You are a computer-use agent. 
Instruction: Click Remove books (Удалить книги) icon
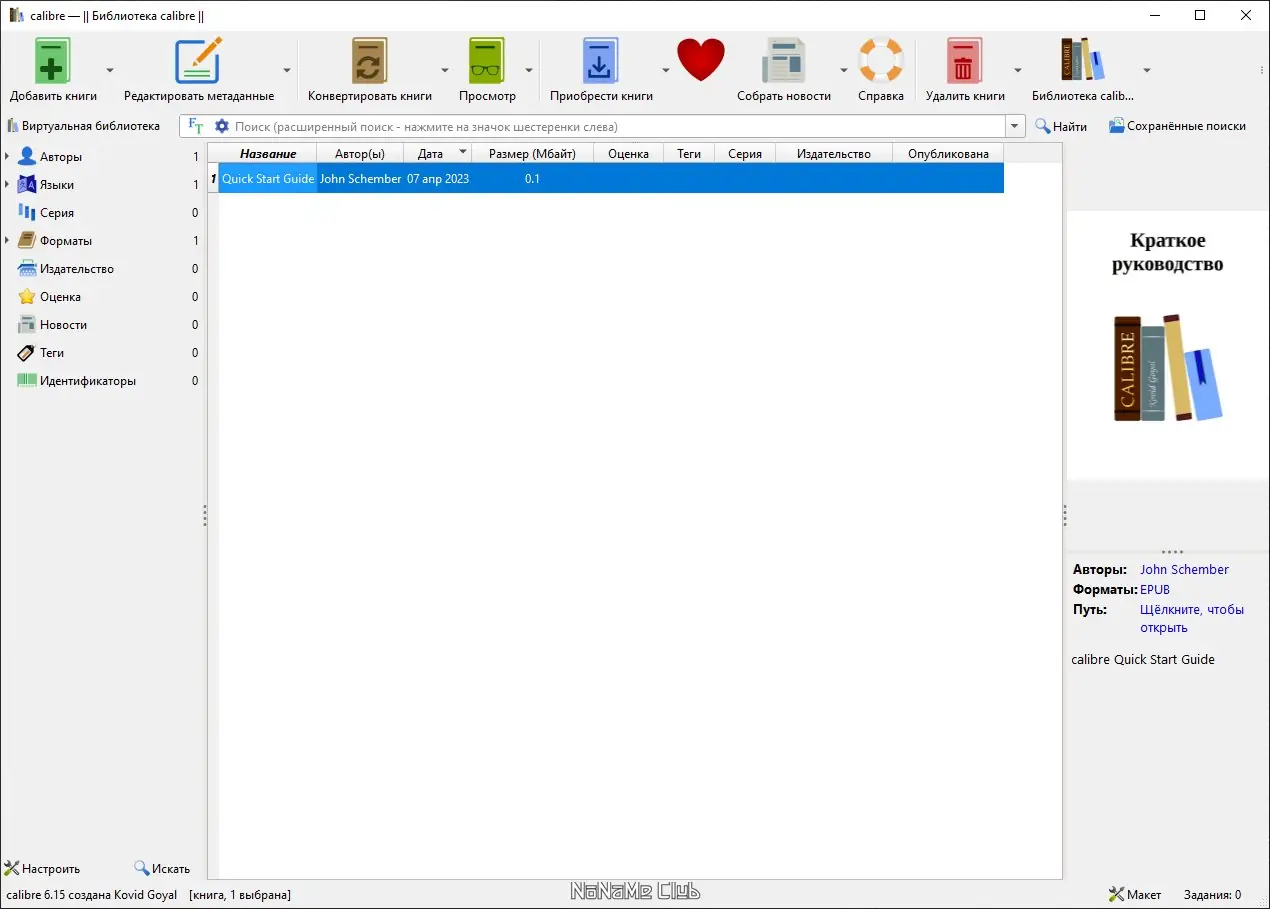(964, 60)
